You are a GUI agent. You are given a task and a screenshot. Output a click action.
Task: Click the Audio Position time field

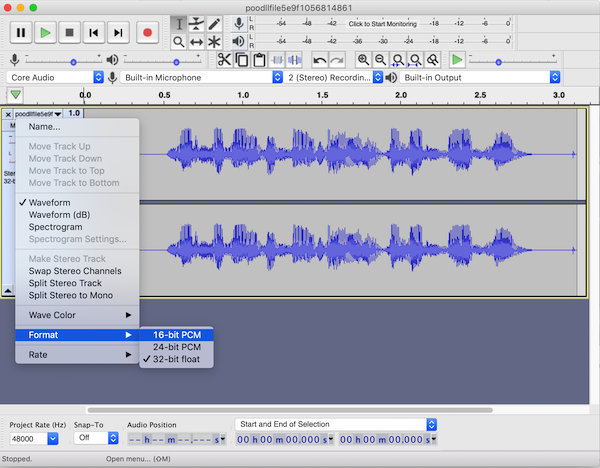(x=176, y=440)
